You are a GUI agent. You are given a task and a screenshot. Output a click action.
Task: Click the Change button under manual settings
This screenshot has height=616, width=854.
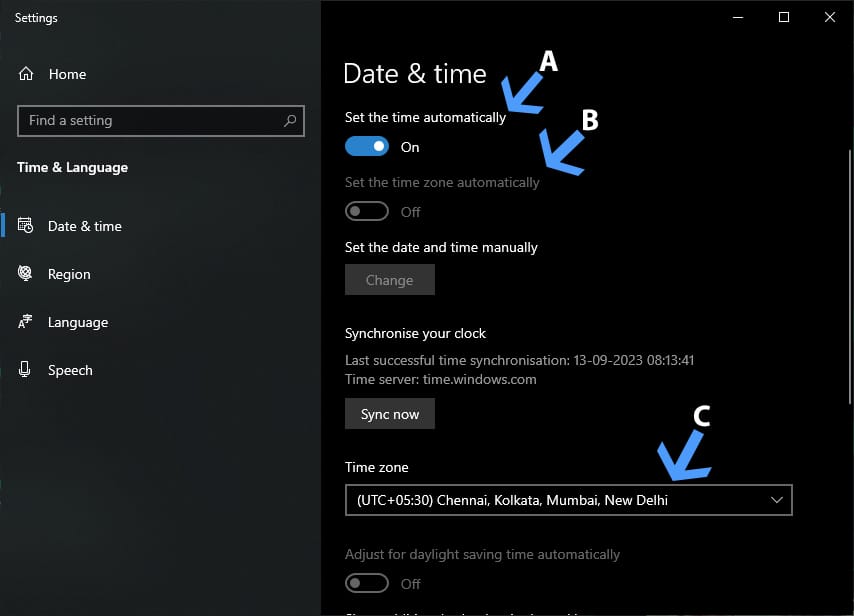389,280
